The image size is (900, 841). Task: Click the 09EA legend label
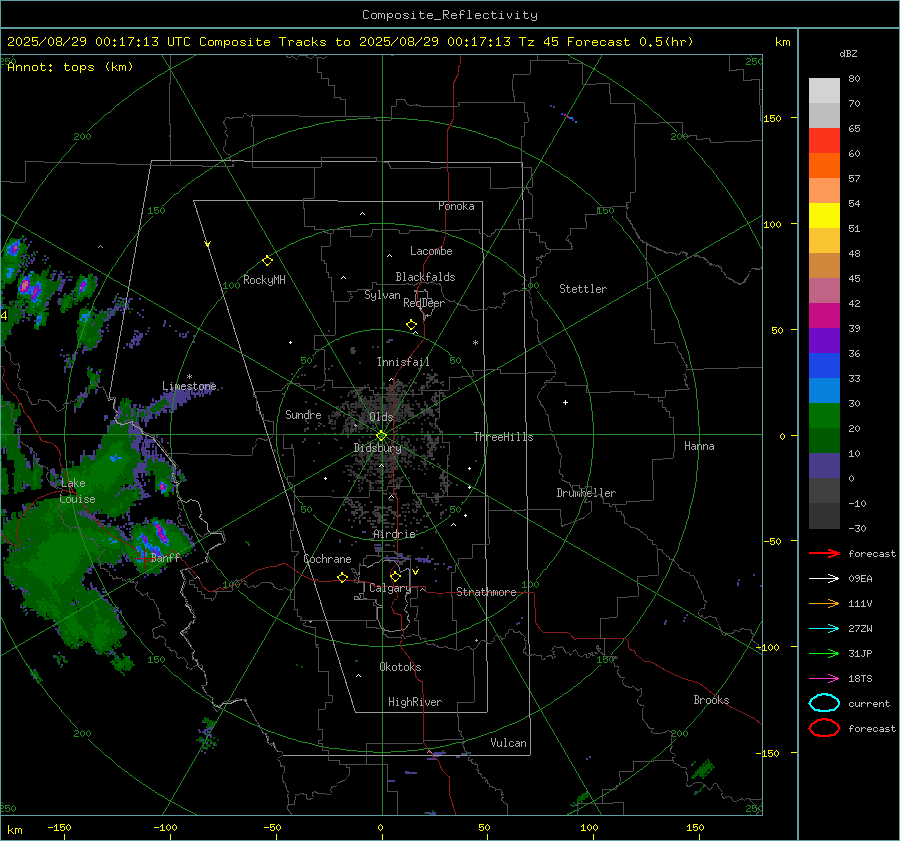(860, 578)
